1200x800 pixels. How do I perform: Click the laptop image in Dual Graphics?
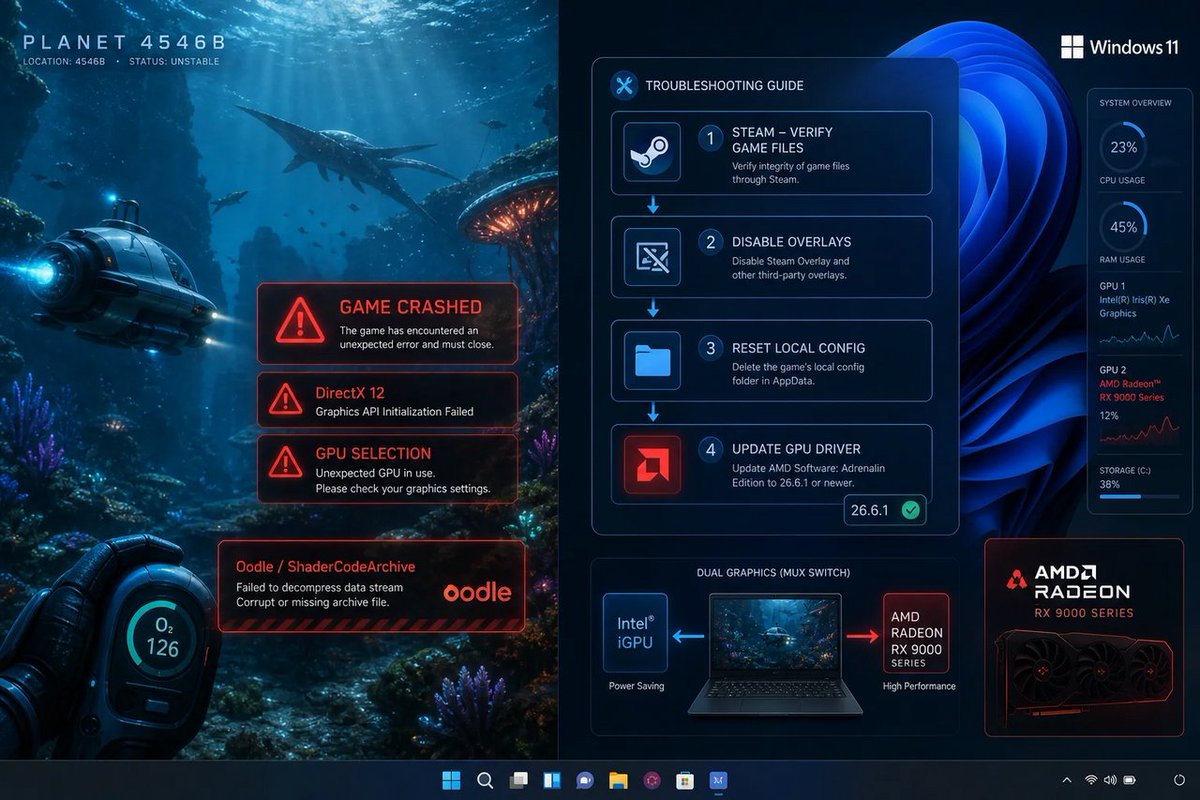pos(775,654)
